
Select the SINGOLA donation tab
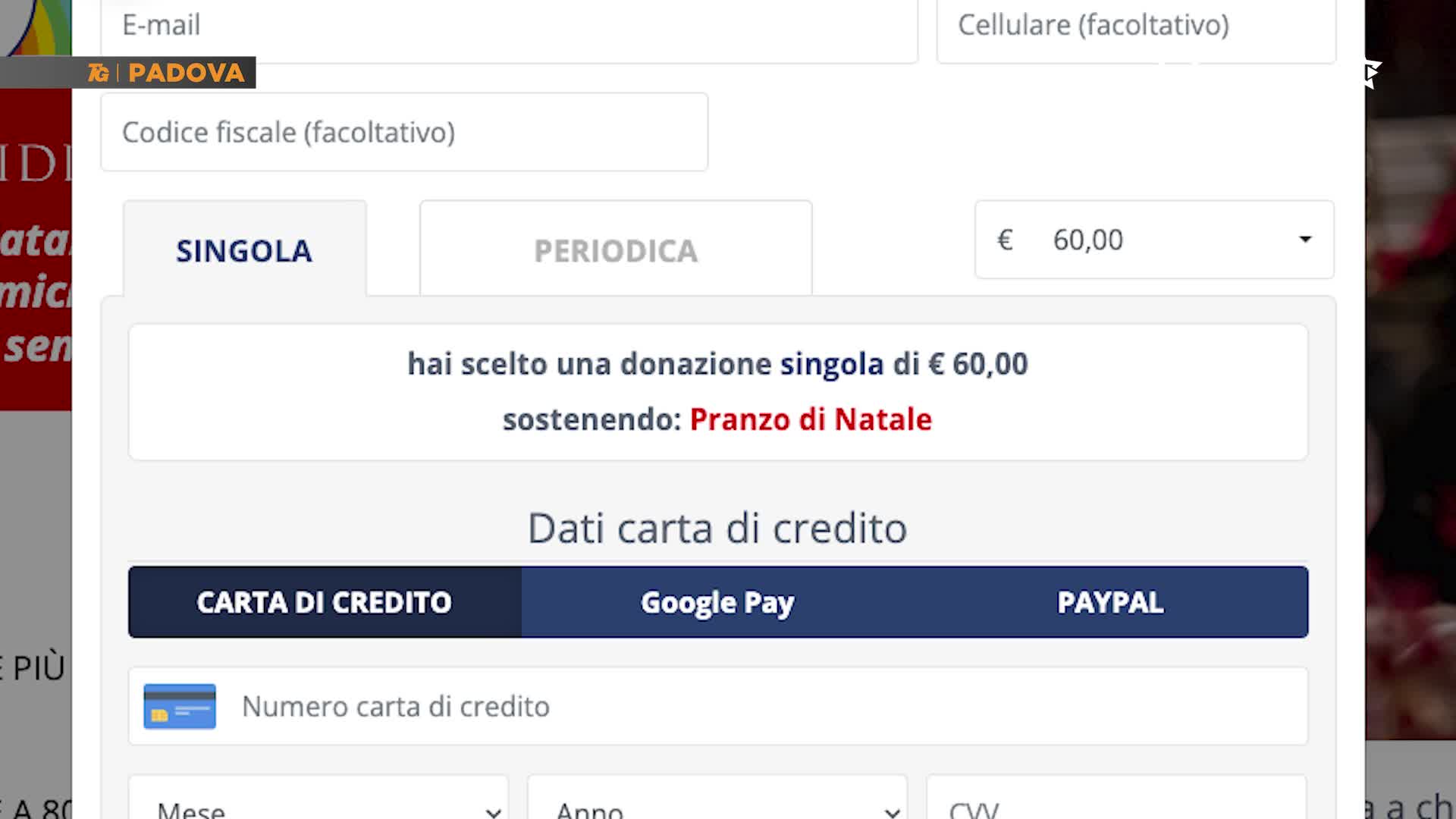(x=244, y=250)
